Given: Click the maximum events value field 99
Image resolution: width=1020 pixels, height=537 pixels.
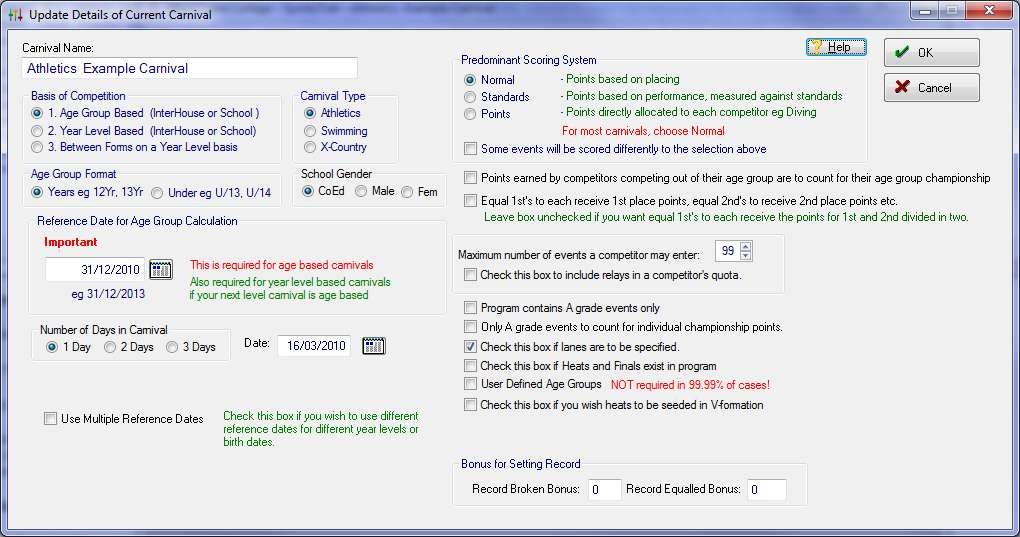Looking at the screenshot, I should coord(727,251).
